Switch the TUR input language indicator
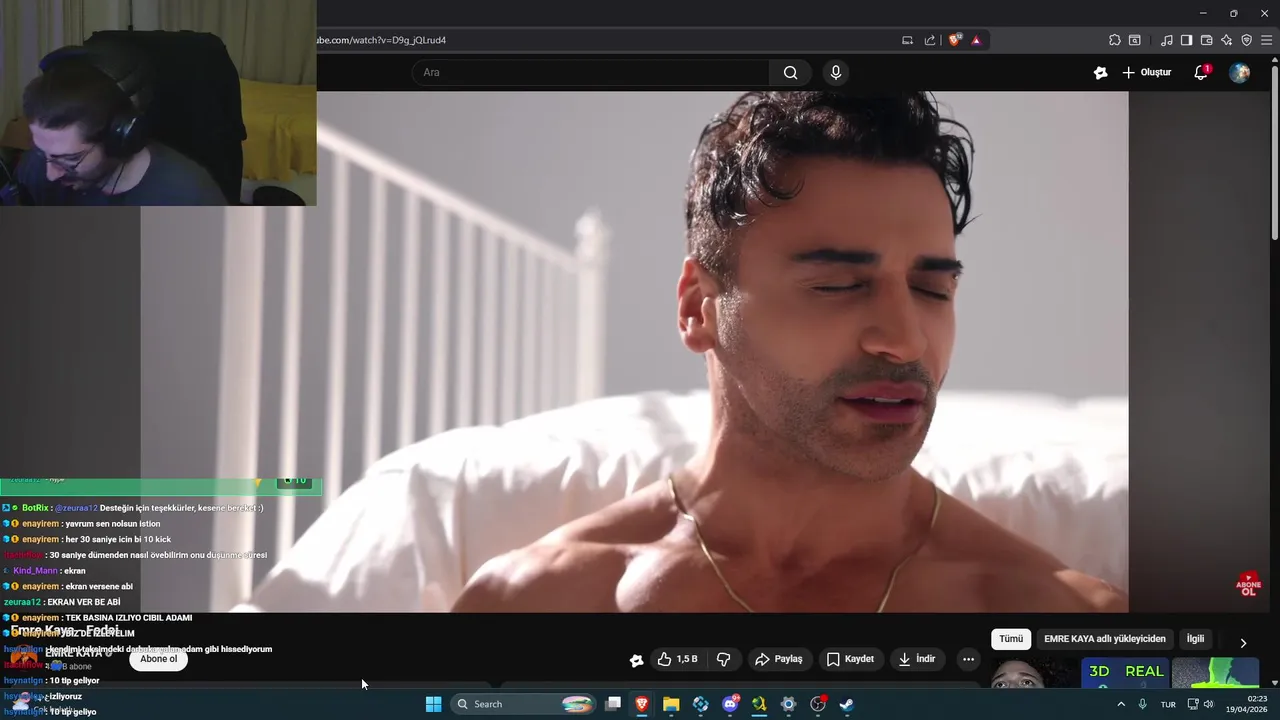The height and width of the screenshot is (720, 1280). coord(1168,704)
